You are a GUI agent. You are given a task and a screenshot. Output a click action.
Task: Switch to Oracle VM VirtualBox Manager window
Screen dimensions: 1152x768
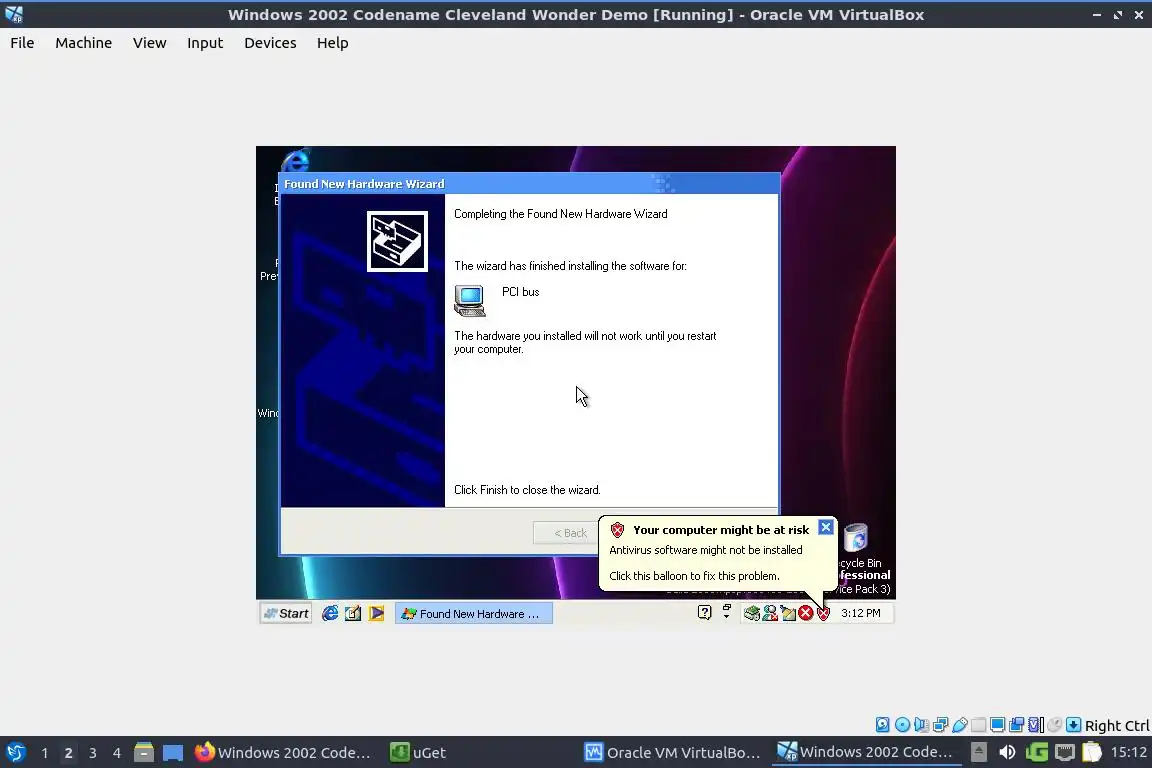click(672, 752)
